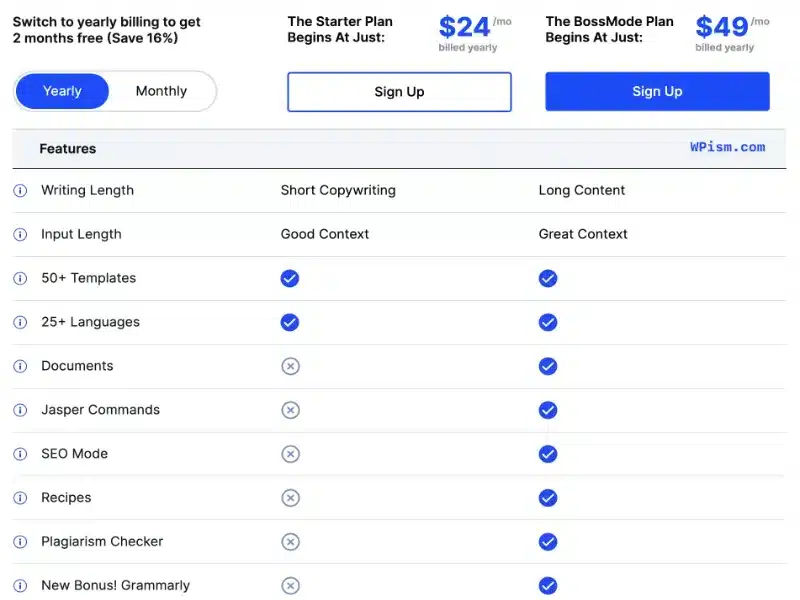Click info icon beside Jasper Commands
The width and height of the screenshot is (800, 600).
20,410
